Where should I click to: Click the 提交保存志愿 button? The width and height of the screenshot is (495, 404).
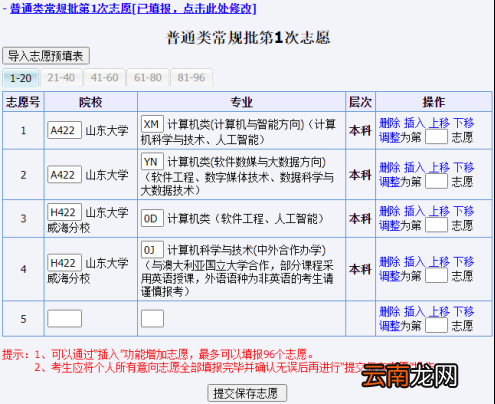pos(247,393)
